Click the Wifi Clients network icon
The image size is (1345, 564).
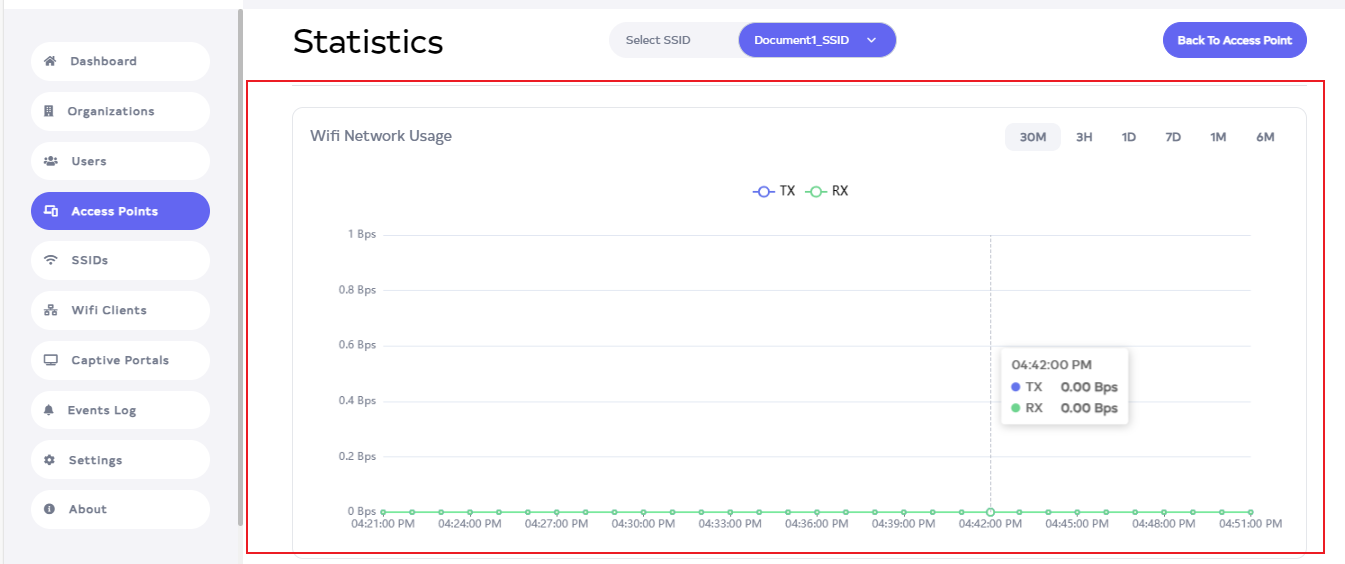[x=51, y=310]
